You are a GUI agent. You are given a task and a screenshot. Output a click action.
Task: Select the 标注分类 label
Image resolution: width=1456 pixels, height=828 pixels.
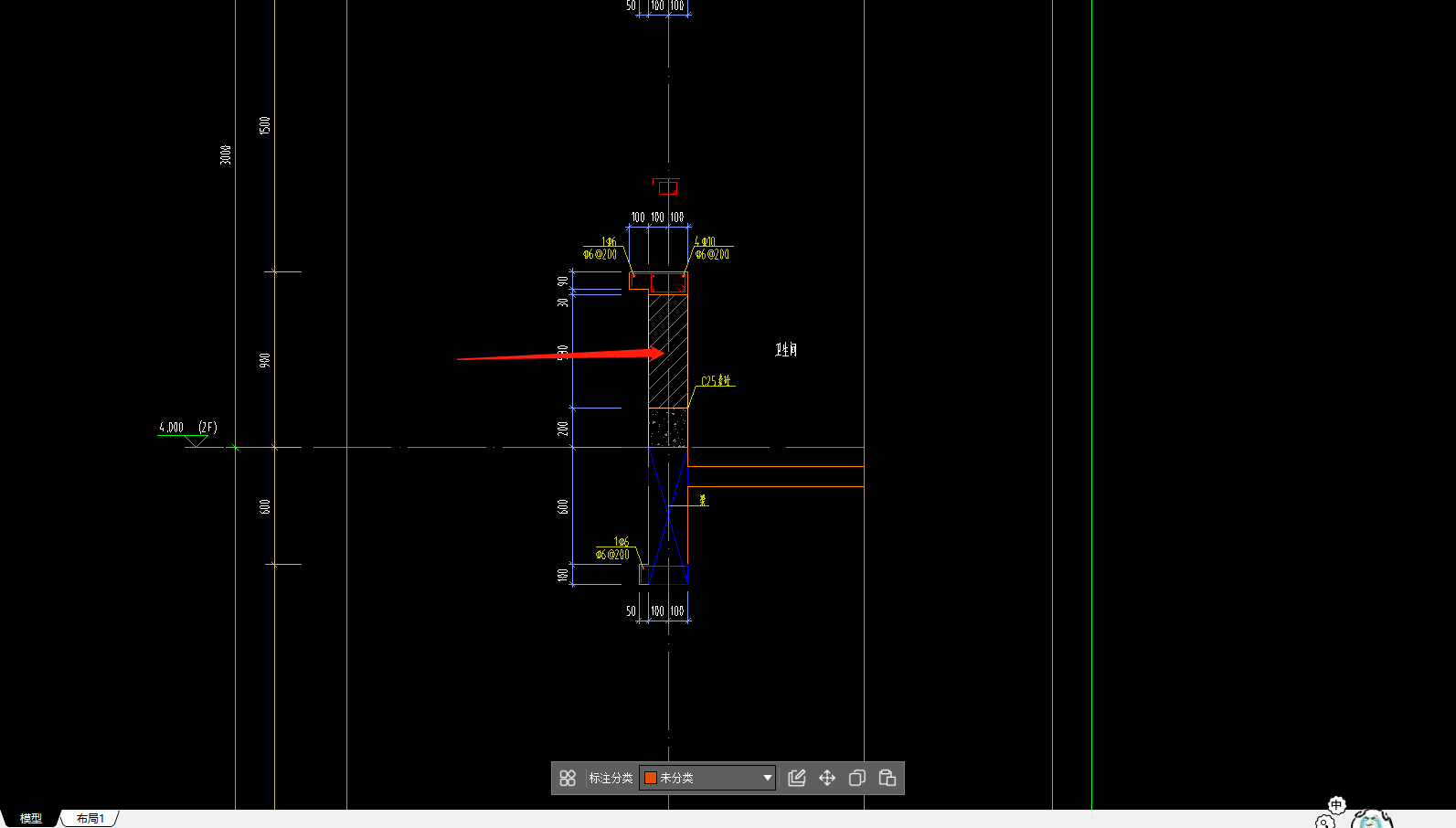click(x=611, y=778)
